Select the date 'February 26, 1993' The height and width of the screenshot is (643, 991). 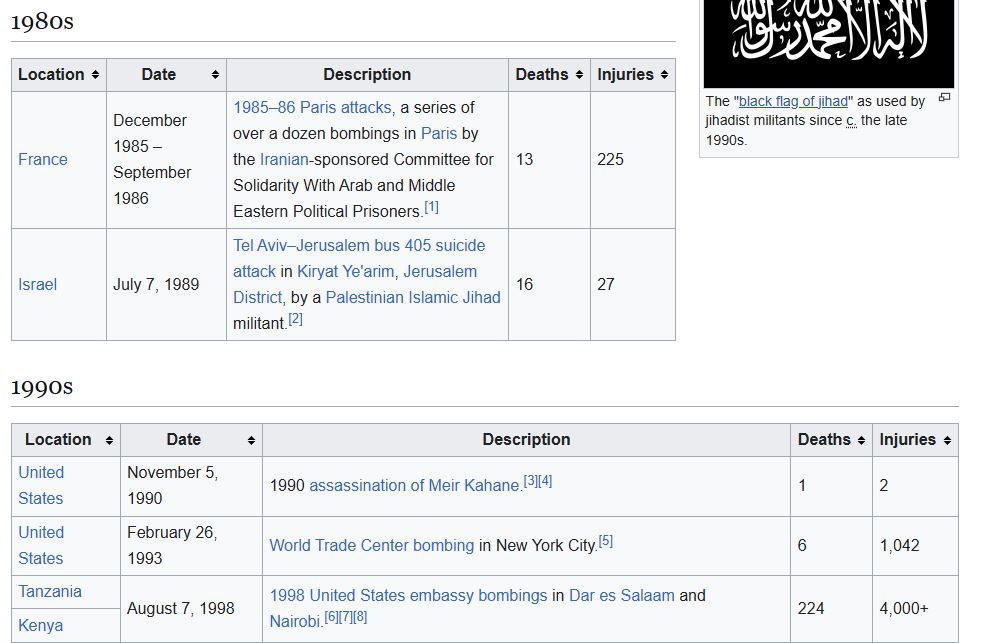[x=172, y=546]
